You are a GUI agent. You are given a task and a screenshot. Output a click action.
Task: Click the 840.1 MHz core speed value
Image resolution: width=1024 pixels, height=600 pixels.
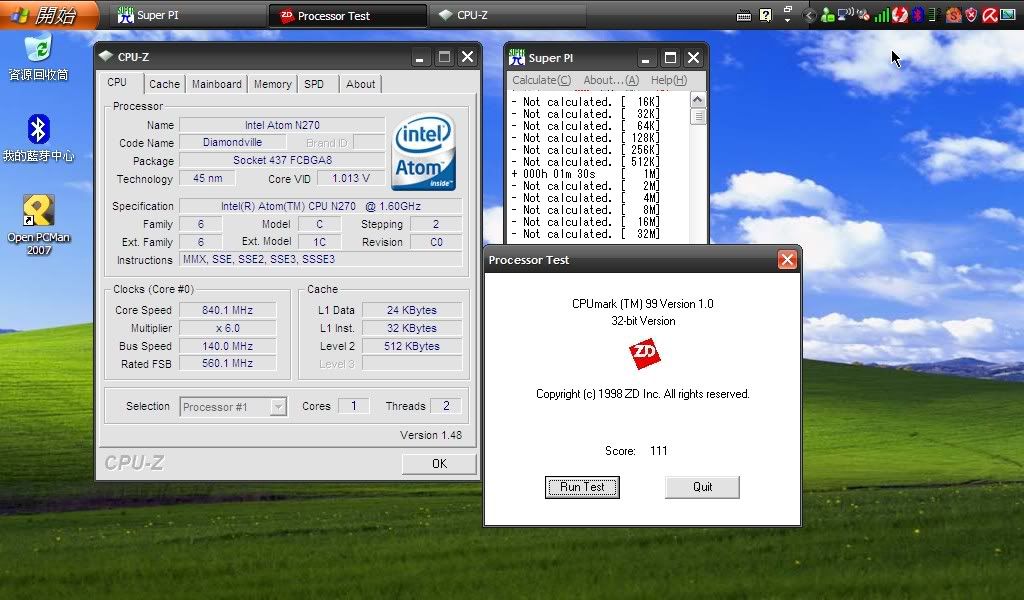click(227, 310)
